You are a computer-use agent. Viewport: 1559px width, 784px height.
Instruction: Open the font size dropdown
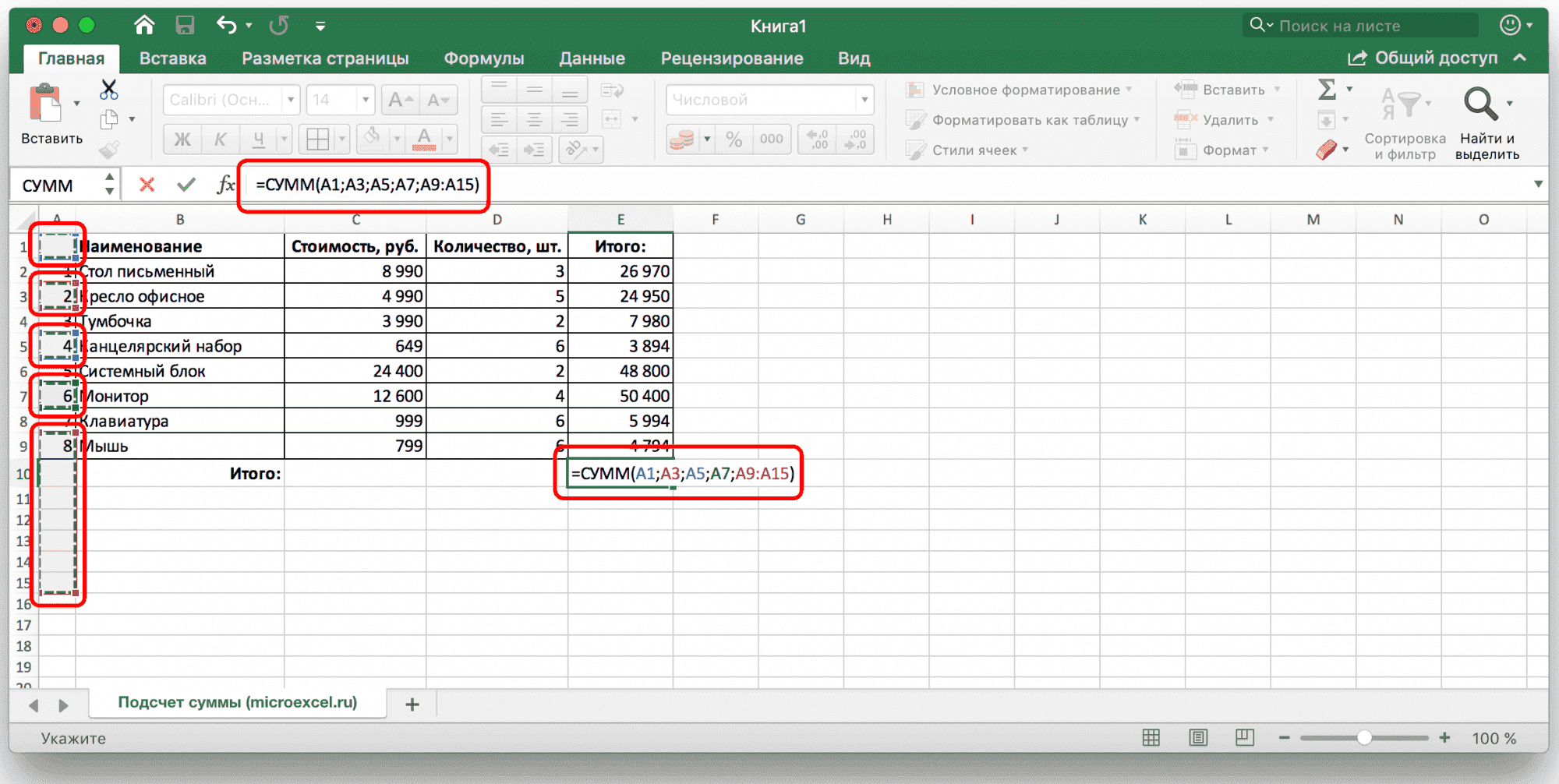click(365, 100)
